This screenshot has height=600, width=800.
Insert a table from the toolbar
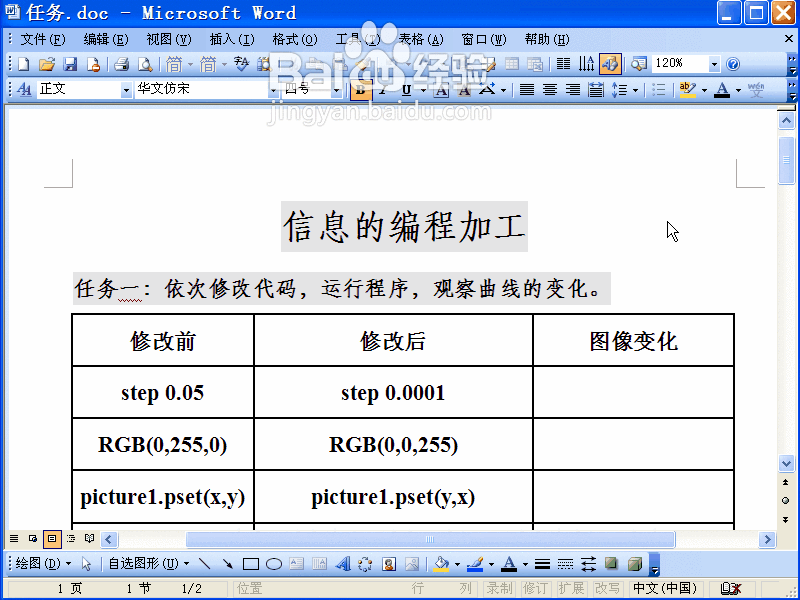512,62
